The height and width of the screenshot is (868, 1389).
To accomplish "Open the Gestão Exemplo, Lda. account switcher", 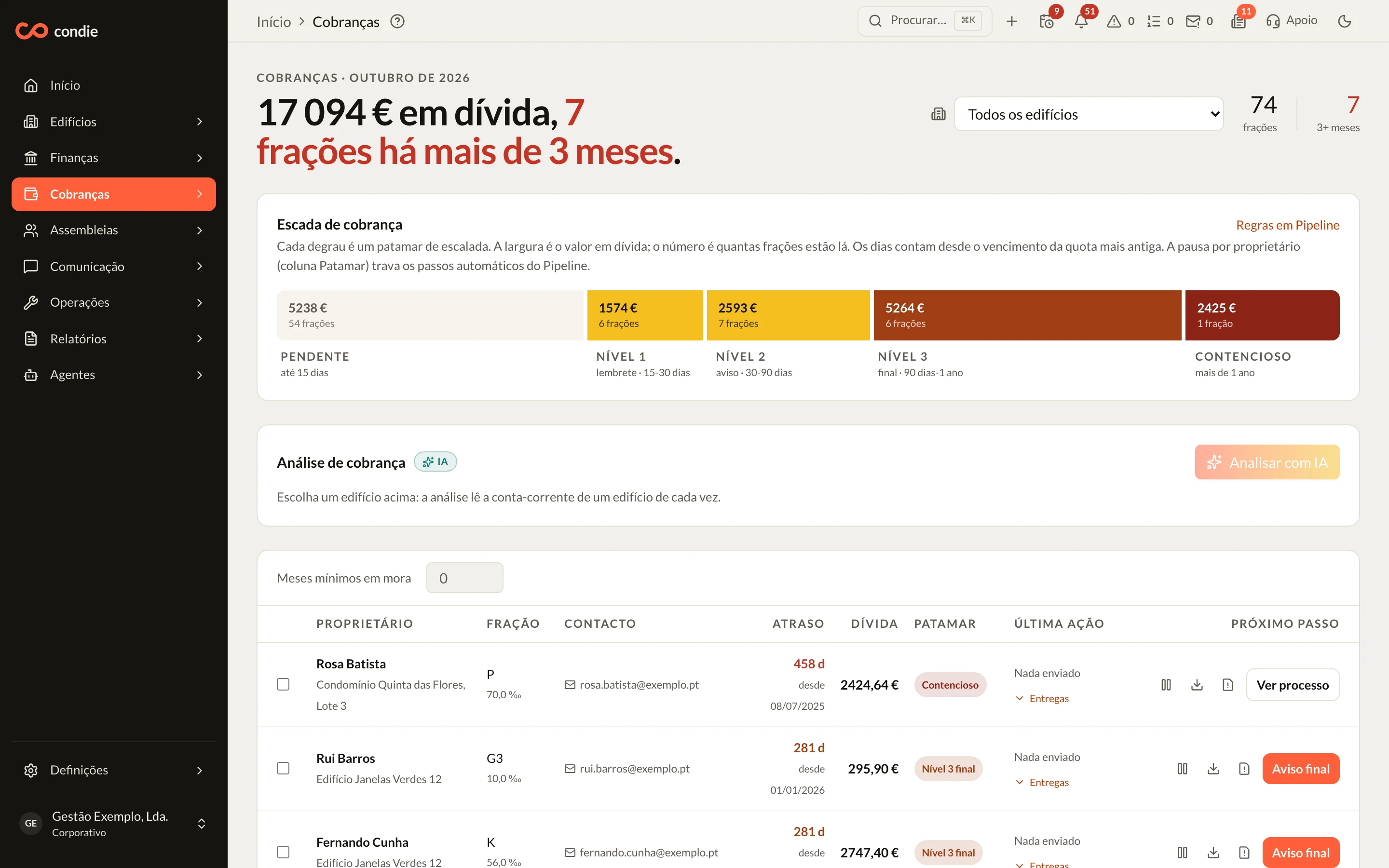I will (114, 823).
